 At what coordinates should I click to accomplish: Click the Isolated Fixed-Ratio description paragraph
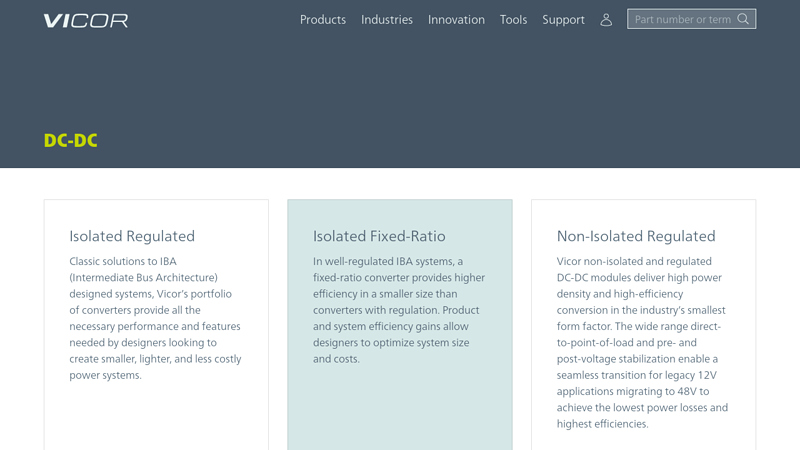click(399, 310)
